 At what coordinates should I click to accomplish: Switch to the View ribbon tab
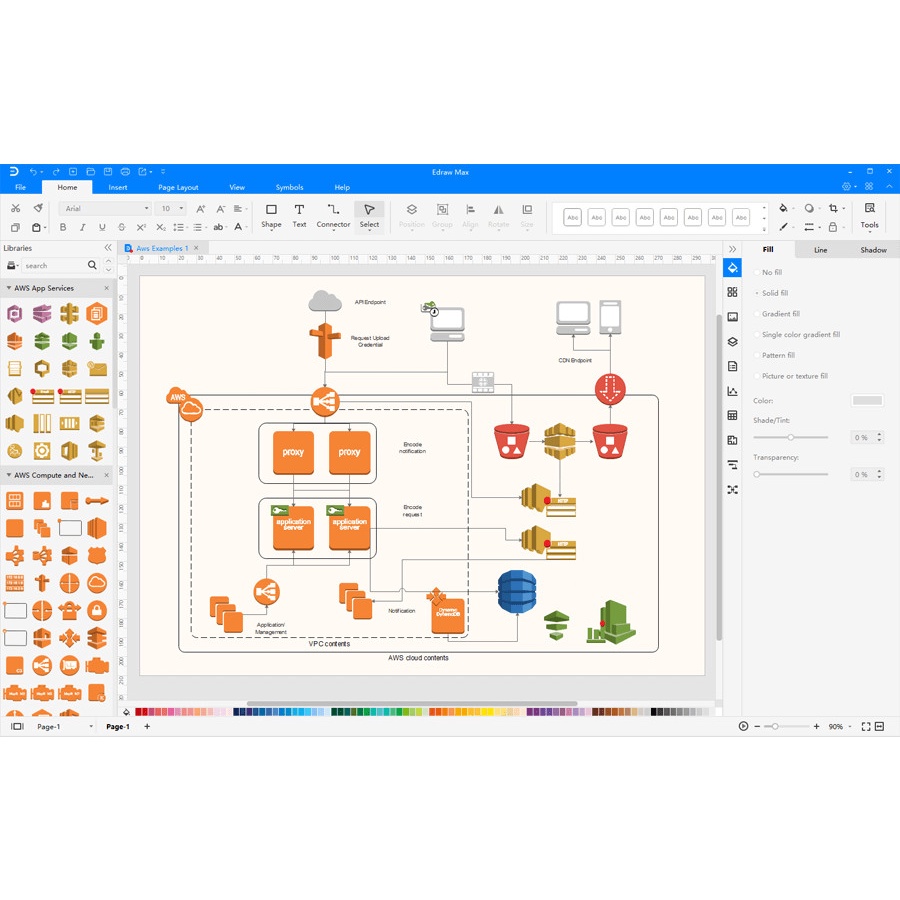pyautogui.click(x=236, y=187)
